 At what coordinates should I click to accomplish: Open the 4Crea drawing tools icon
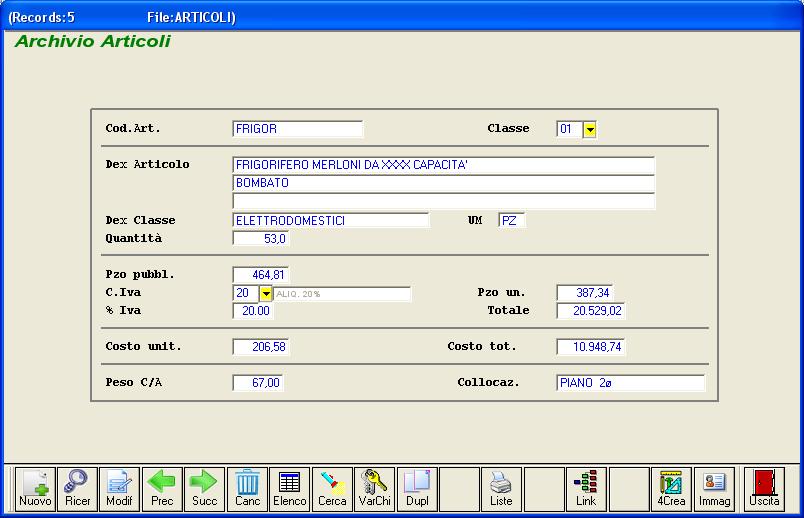tap(671, 489)
